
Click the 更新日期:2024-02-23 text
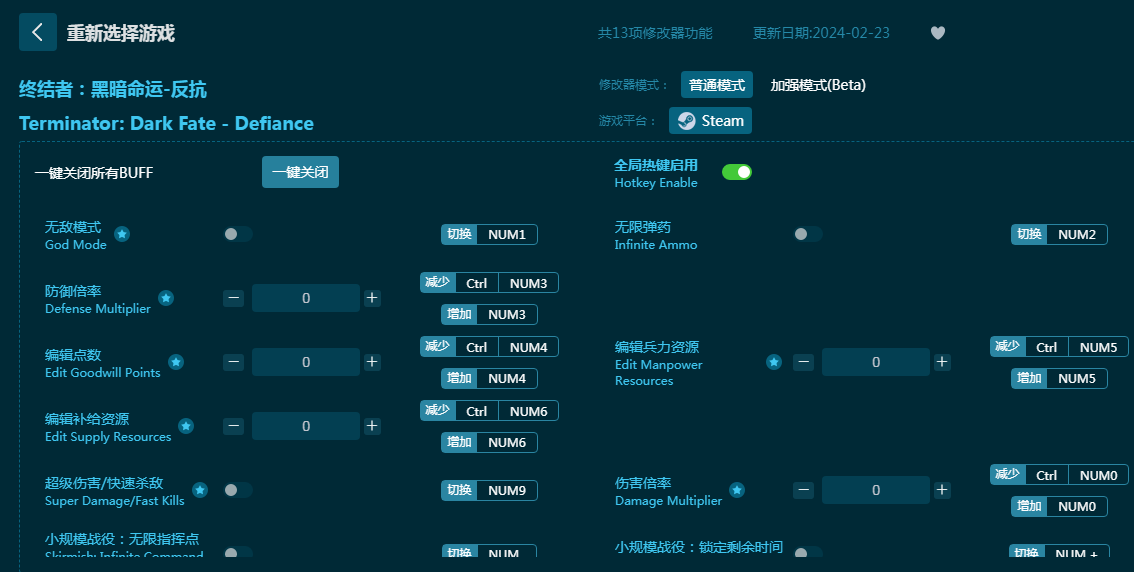(x=821, y=33)
